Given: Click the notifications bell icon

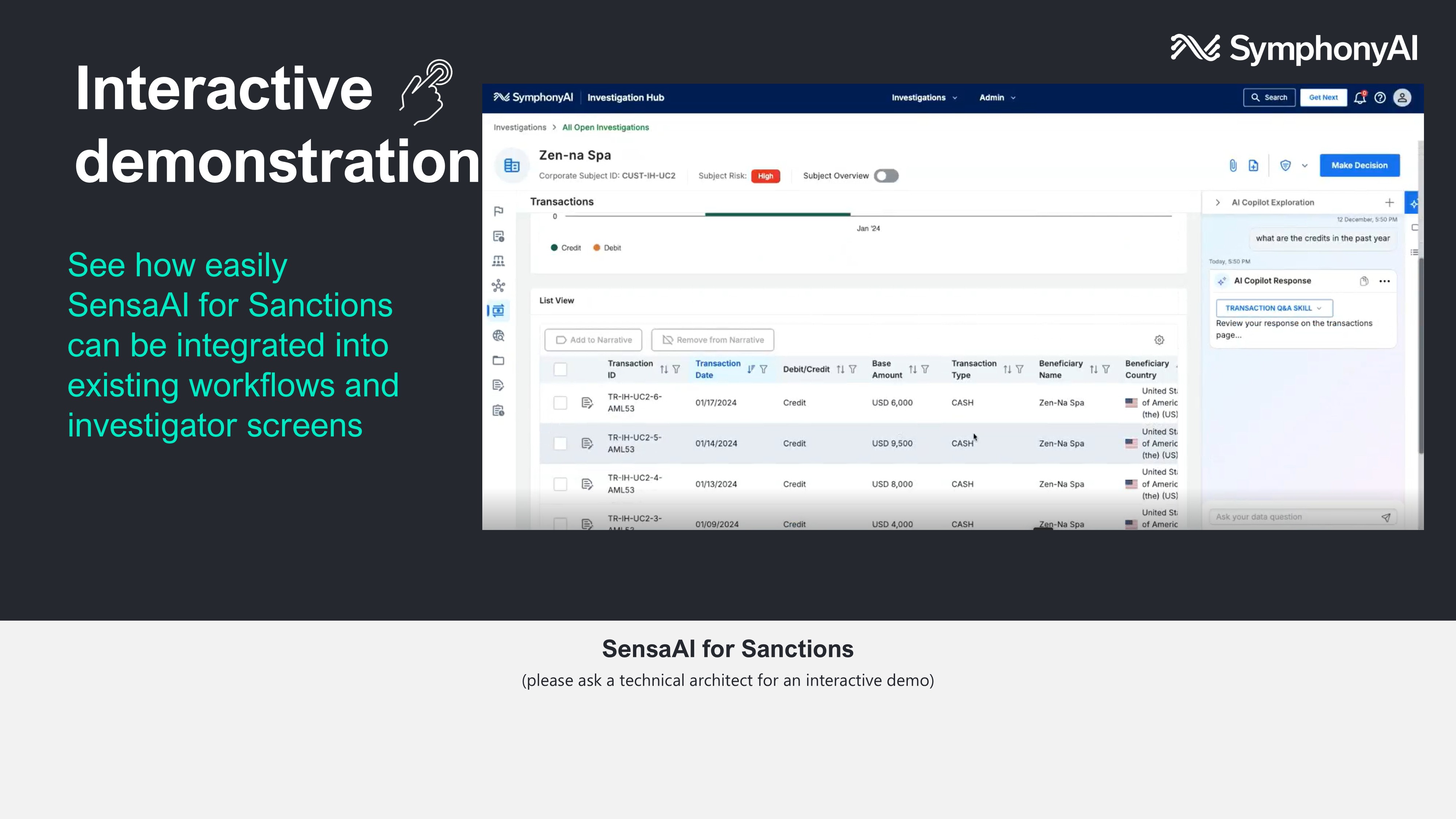Looking at the screenshot, I should click(x=1360, y=98).
